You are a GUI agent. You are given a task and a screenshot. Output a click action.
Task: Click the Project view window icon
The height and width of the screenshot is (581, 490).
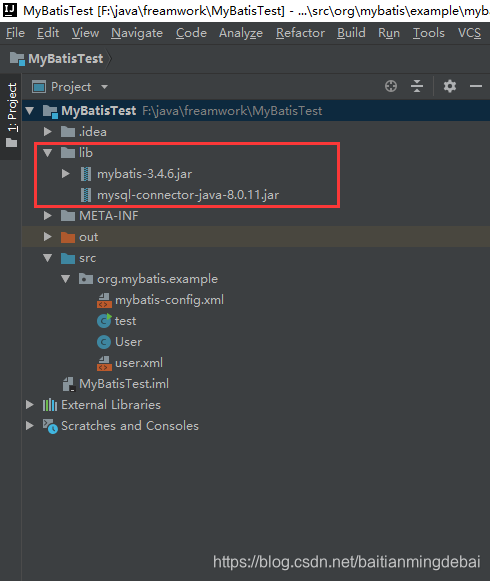coord(39,87)
